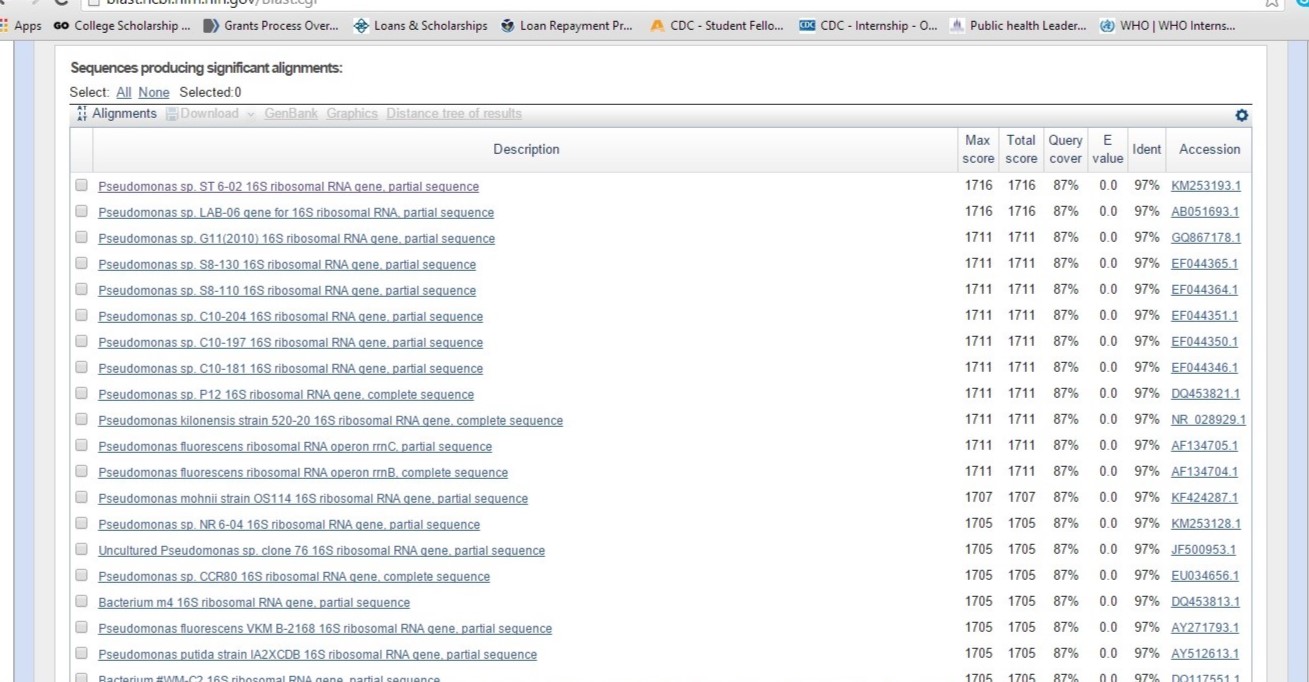Select the Bacterium m4 row checkbox
Screen dimensions: 1309x682
tap(81, 601)
